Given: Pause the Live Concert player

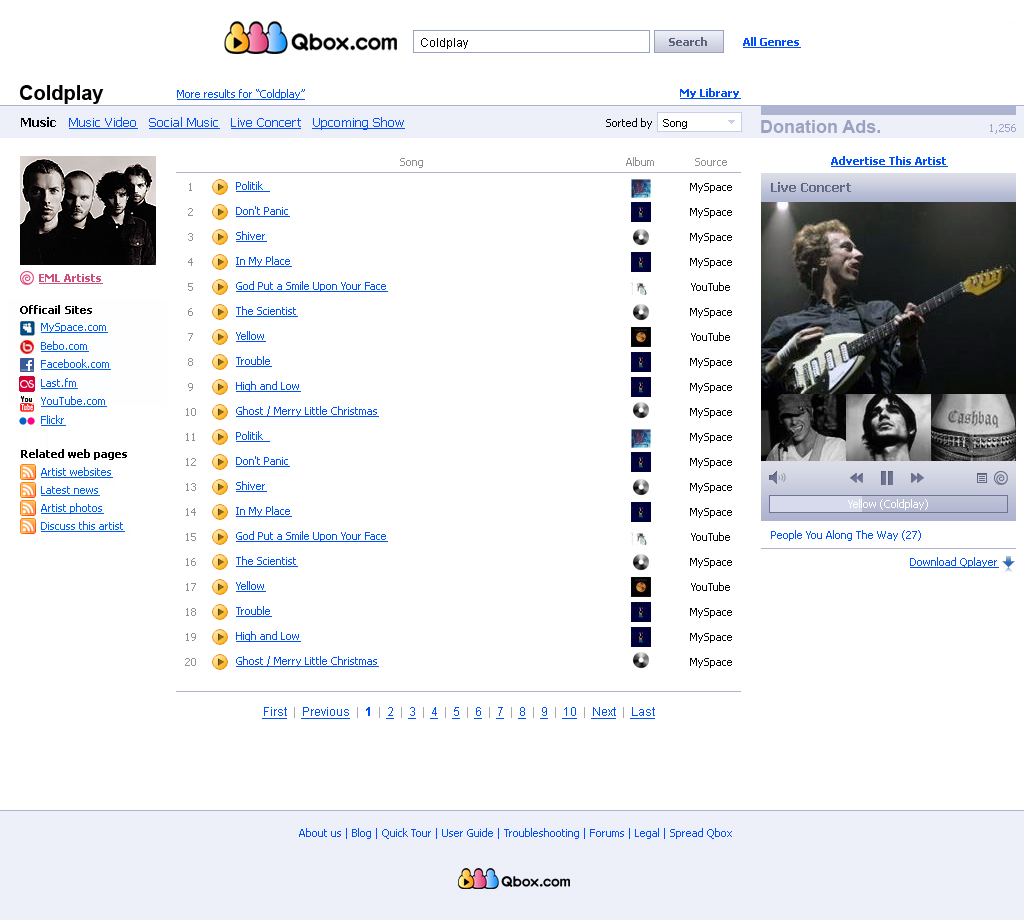Looking at the screenshot, I should coord(886,478).
